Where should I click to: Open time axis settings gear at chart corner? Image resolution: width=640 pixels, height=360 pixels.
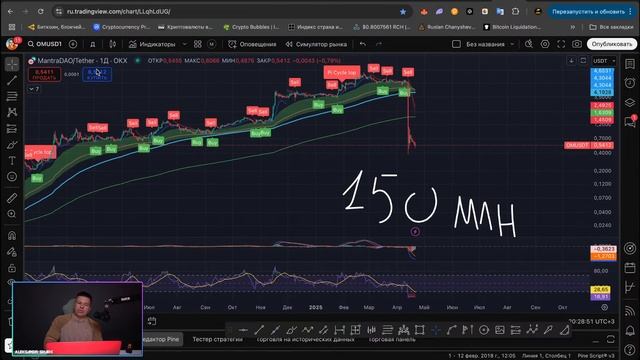click(x=604, y=307)
